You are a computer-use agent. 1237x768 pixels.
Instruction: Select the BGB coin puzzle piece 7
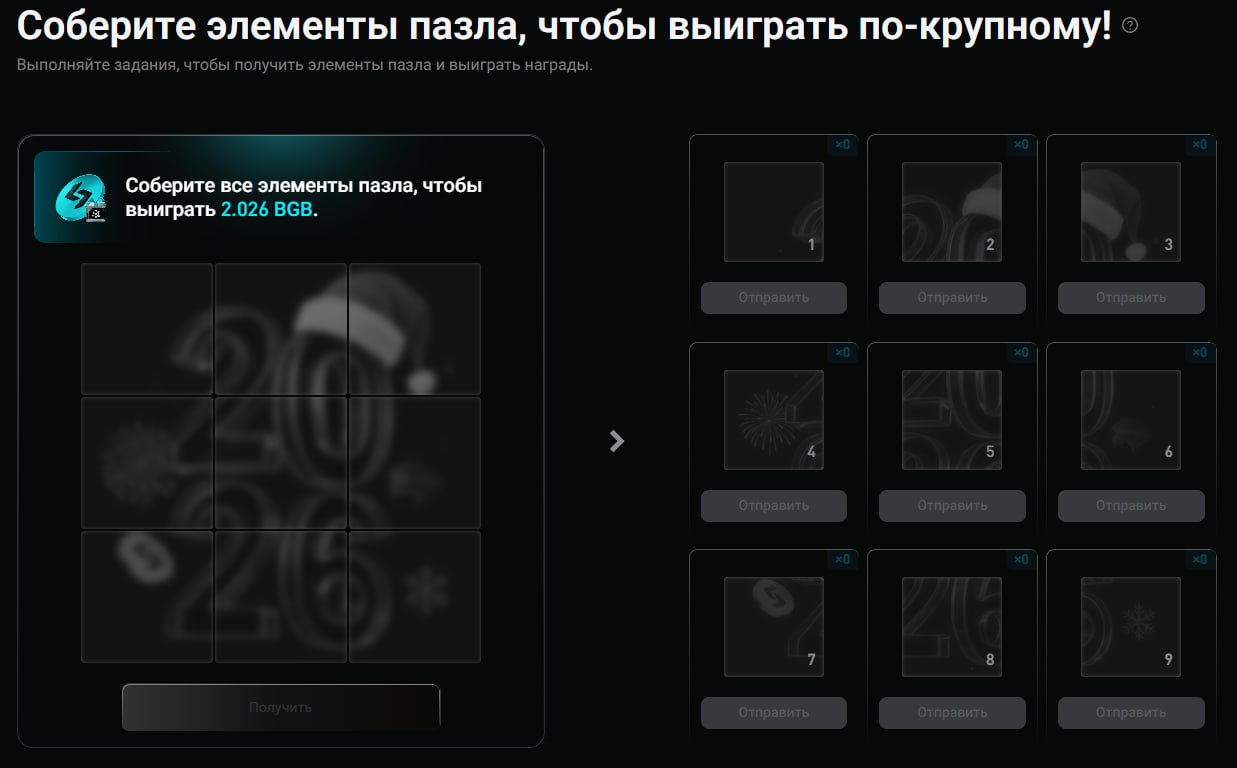pos(773,627)
